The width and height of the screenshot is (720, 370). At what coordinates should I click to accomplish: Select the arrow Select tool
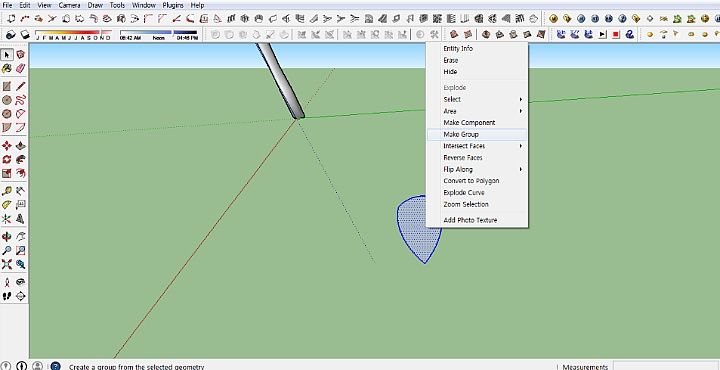[7, 55]
